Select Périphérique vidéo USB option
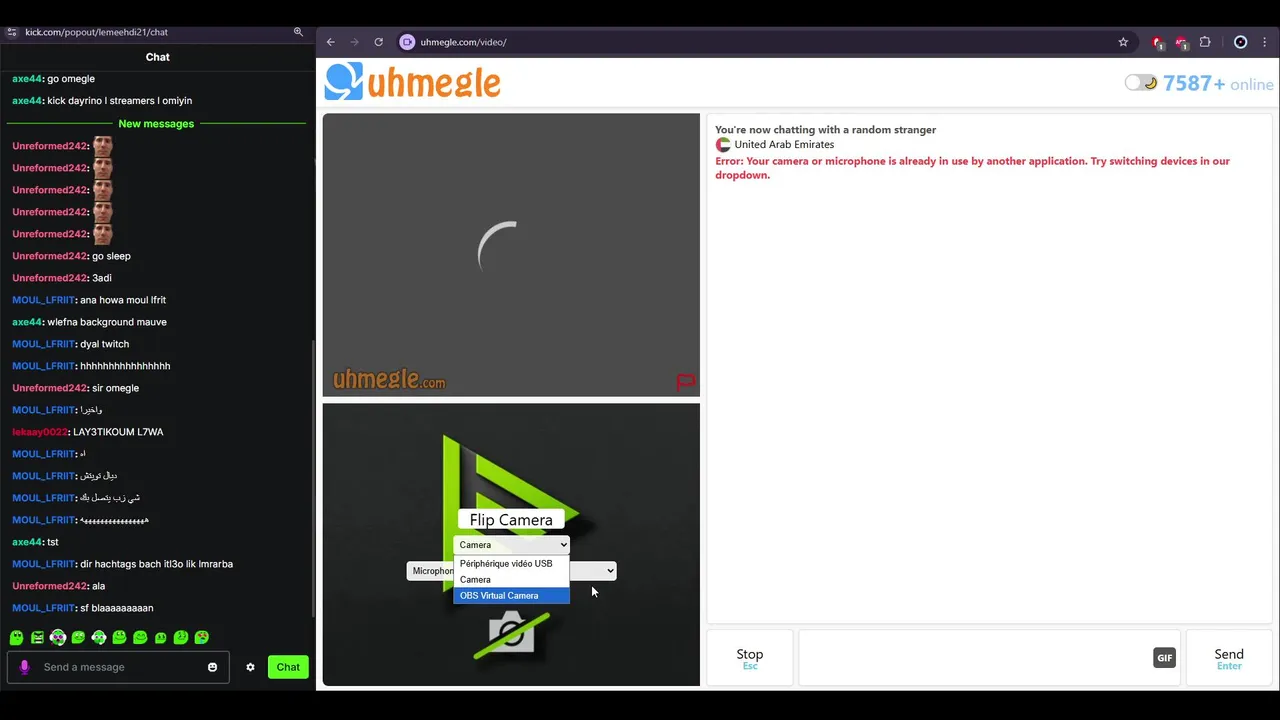The image size is (1280, 720). tap(511, 564)
